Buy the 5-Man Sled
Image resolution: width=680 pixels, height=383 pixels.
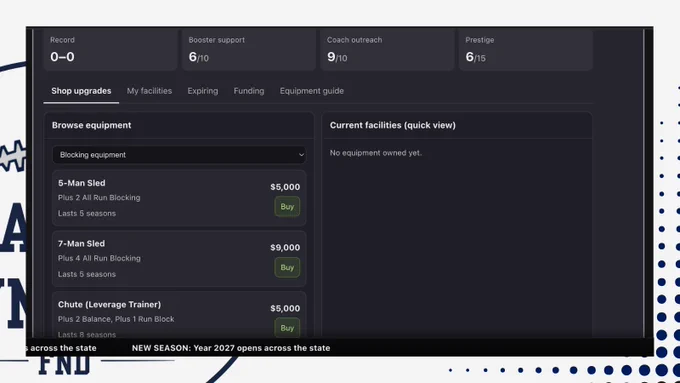click(287, 207)
